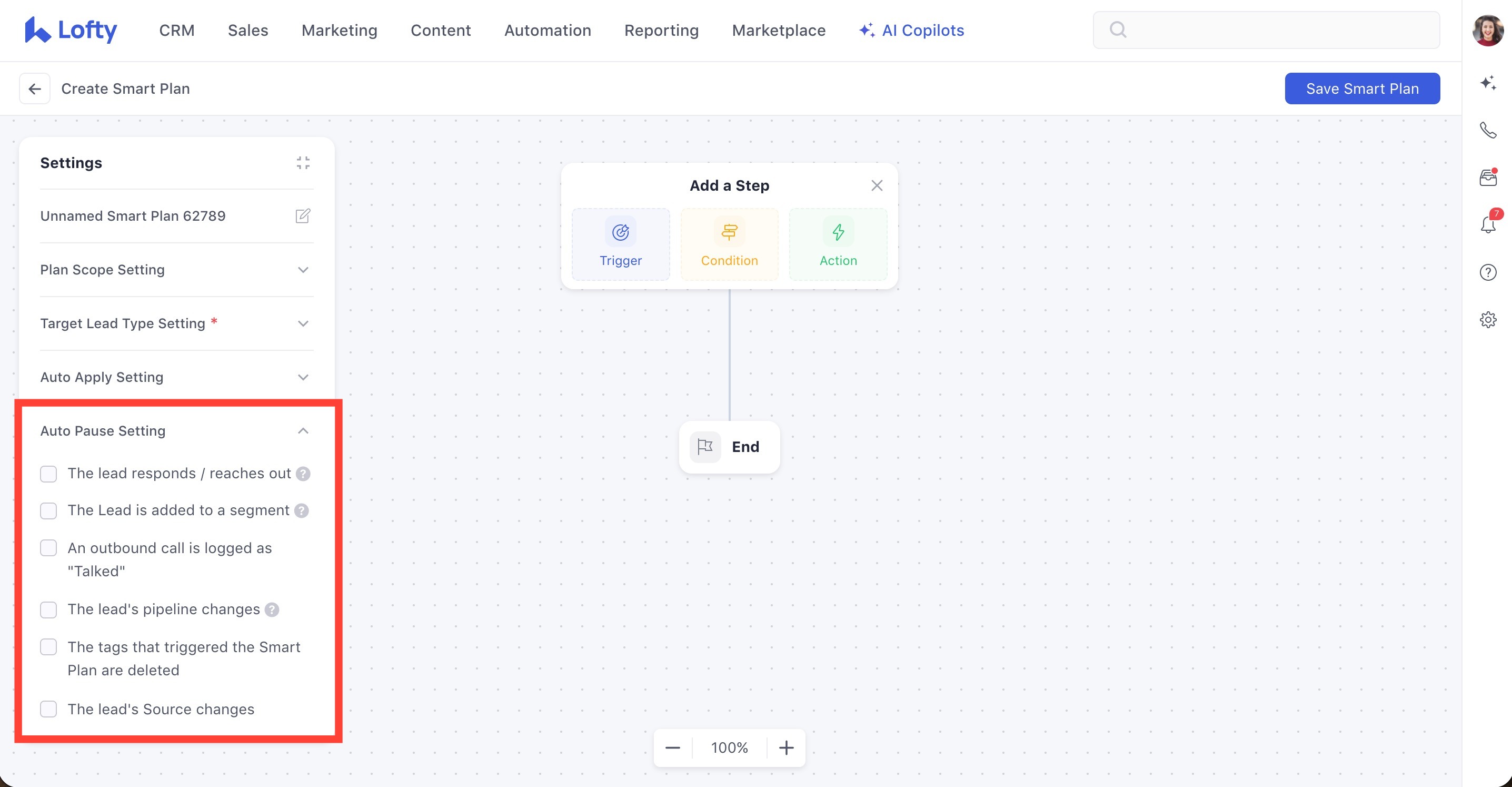Enable "The lead responds / reaches out" checkbox
Viewport: 1512px width, 787px height.
click(x=49, y=474)
